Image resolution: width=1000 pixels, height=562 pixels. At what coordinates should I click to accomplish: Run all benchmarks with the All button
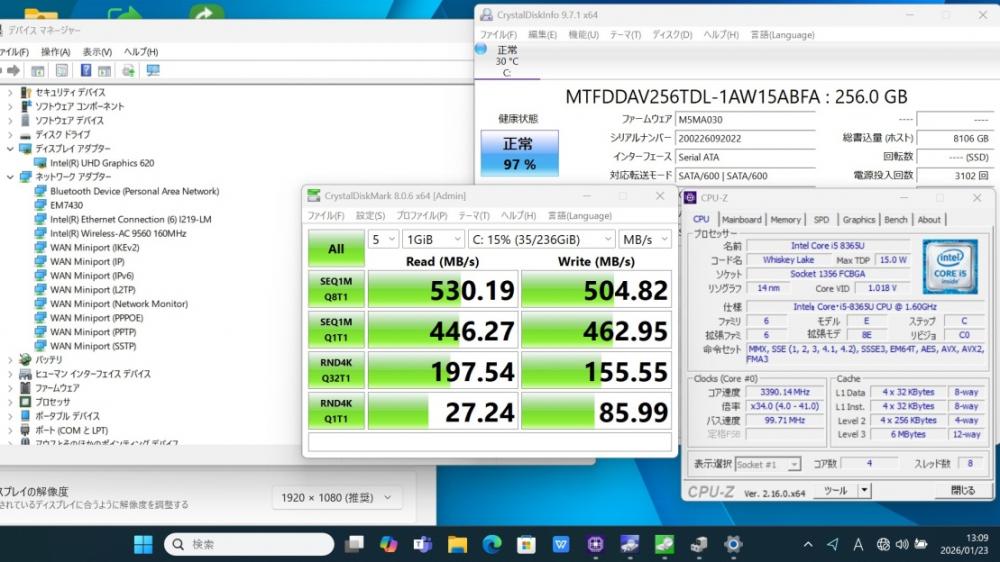tap(336, 249)
